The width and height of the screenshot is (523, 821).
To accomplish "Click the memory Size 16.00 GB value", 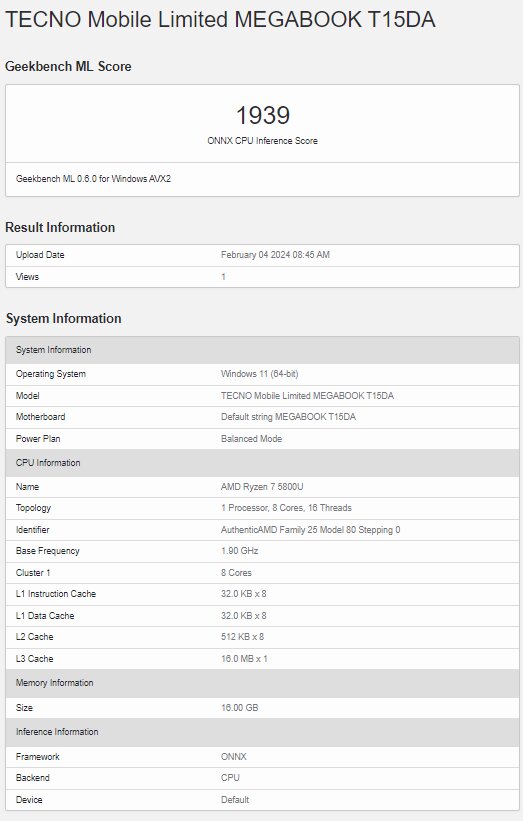I will (x=239, y=708).
